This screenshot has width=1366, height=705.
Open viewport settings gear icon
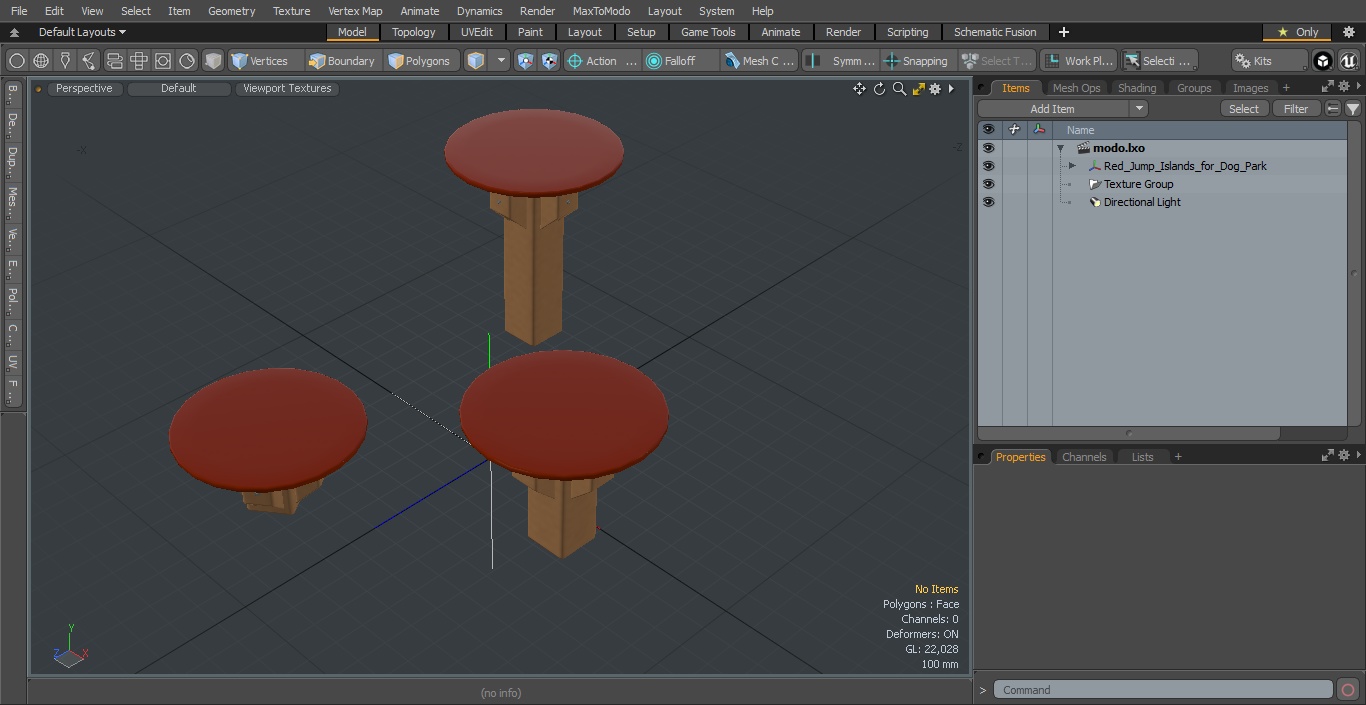tap(935, 89)
